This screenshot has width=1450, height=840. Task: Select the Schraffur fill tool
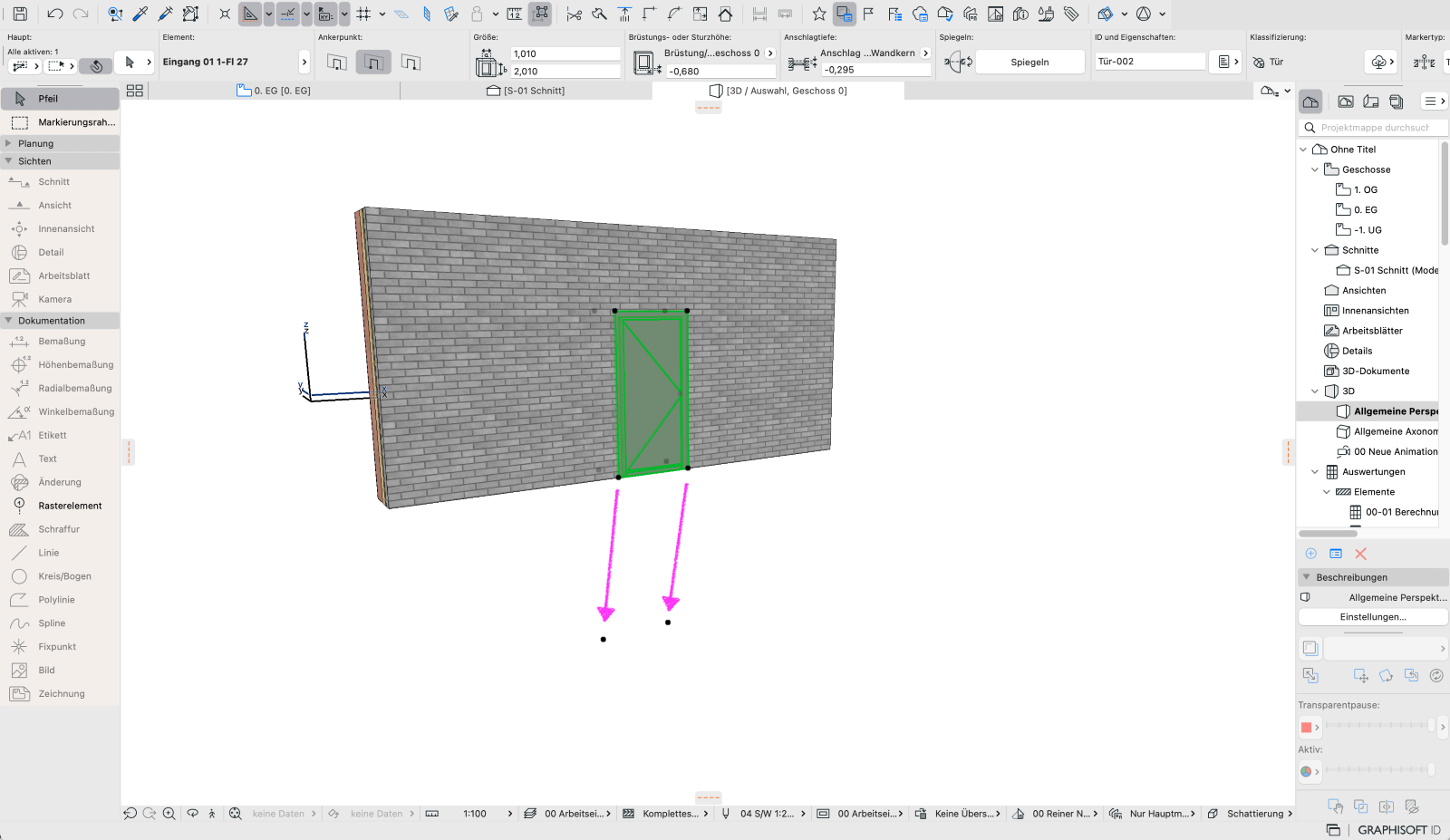(x=60, y=529)
